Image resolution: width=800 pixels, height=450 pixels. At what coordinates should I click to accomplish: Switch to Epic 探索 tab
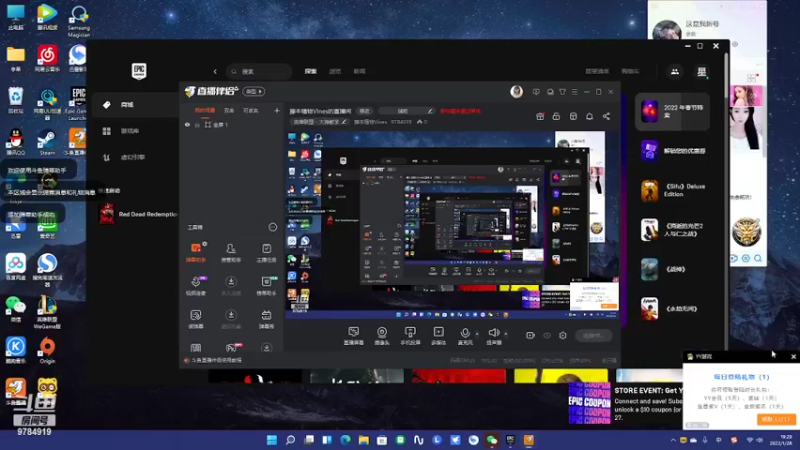[311, 71]
